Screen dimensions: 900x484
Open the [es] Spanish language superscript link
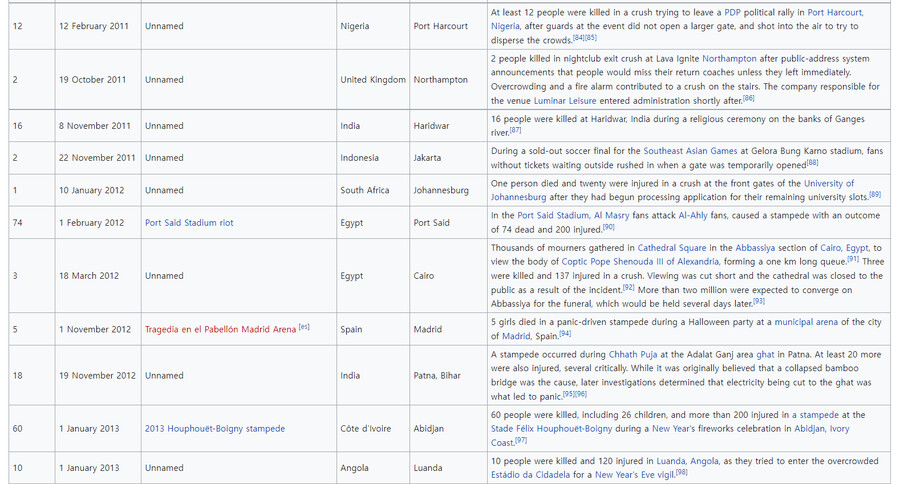pos(304,327)
